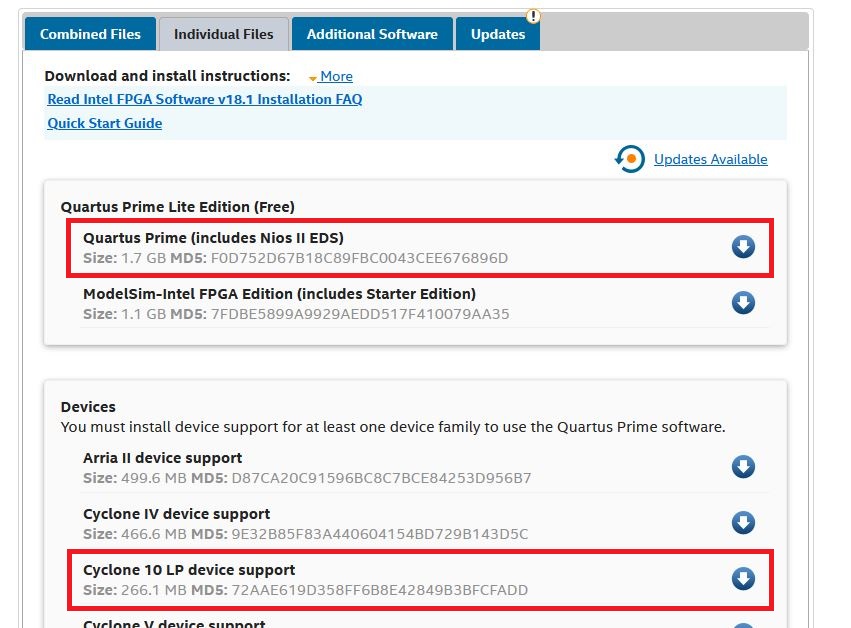The image size is (851, 628).
Task: Select the Individual Files tab
Action: coord(223,34)
